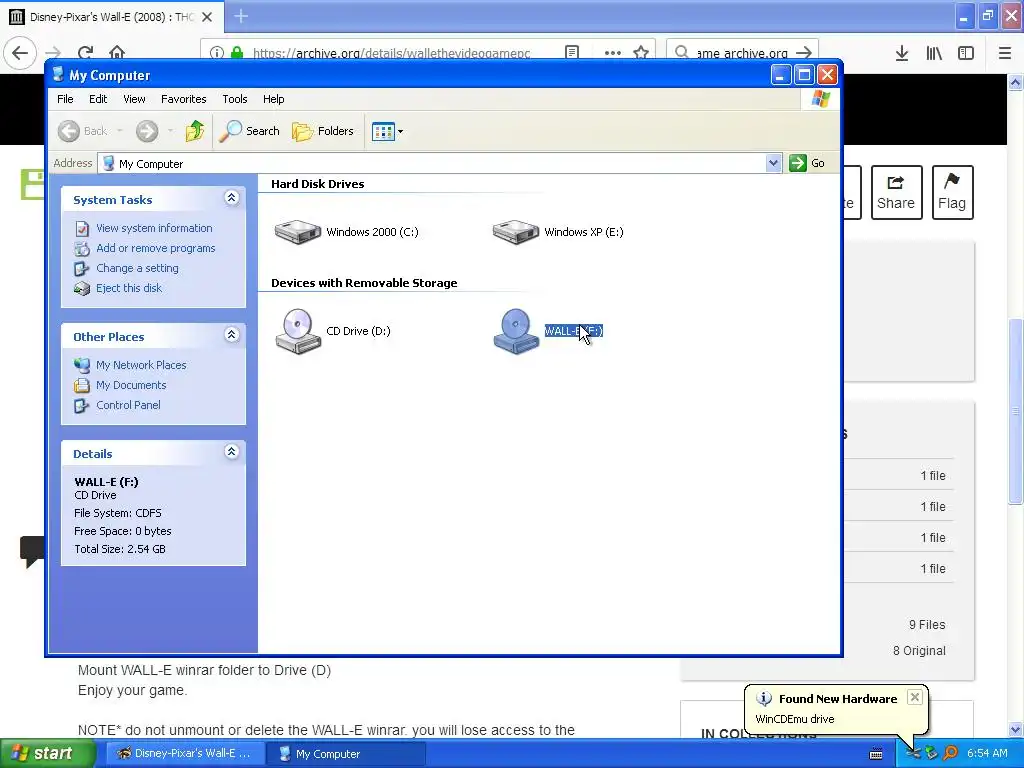Collapse the Details panel
Image resolution: width=1024 pixels, height=768 pixels.
(231, 452)
